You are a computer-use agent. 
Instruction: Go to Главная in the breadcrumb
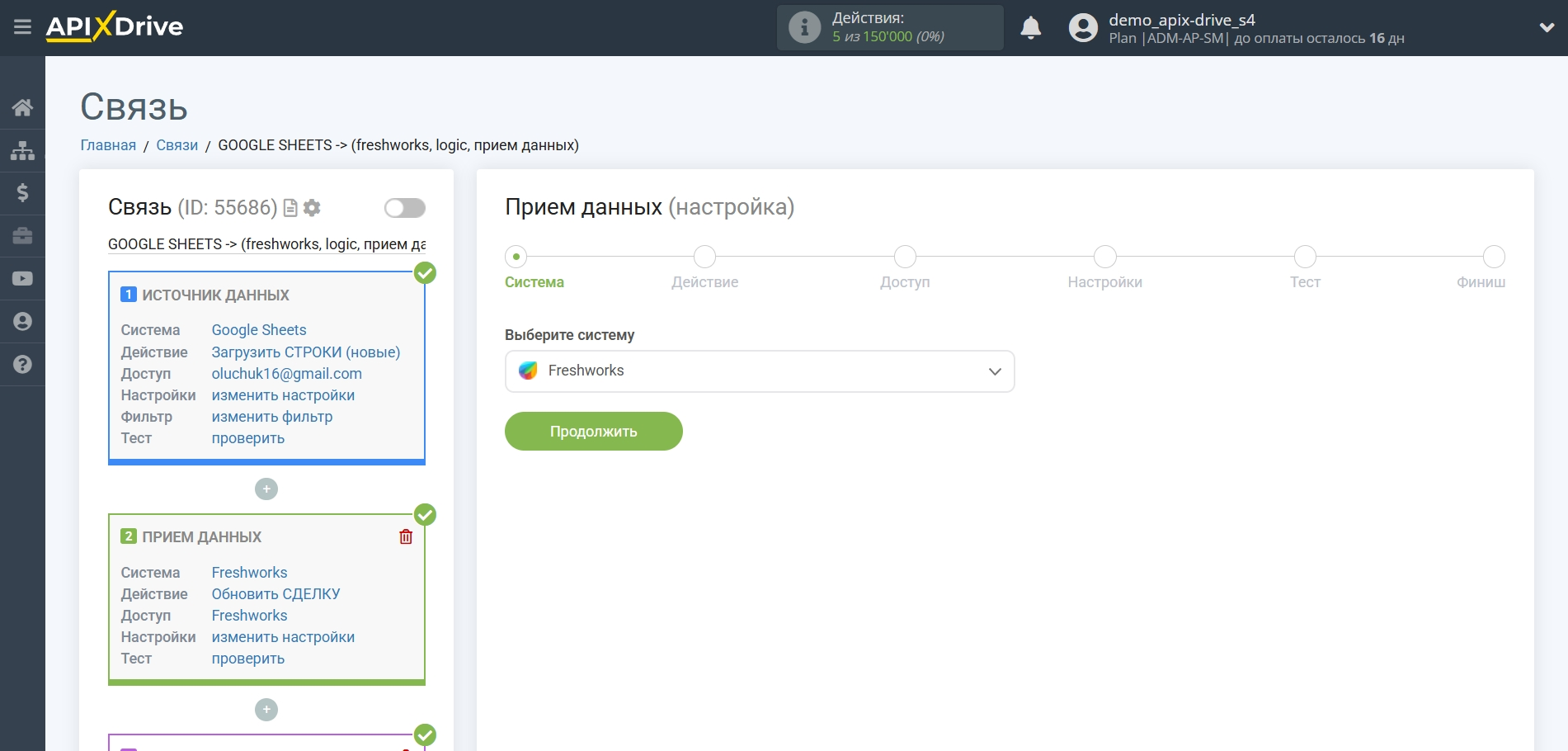pos(108,145)
